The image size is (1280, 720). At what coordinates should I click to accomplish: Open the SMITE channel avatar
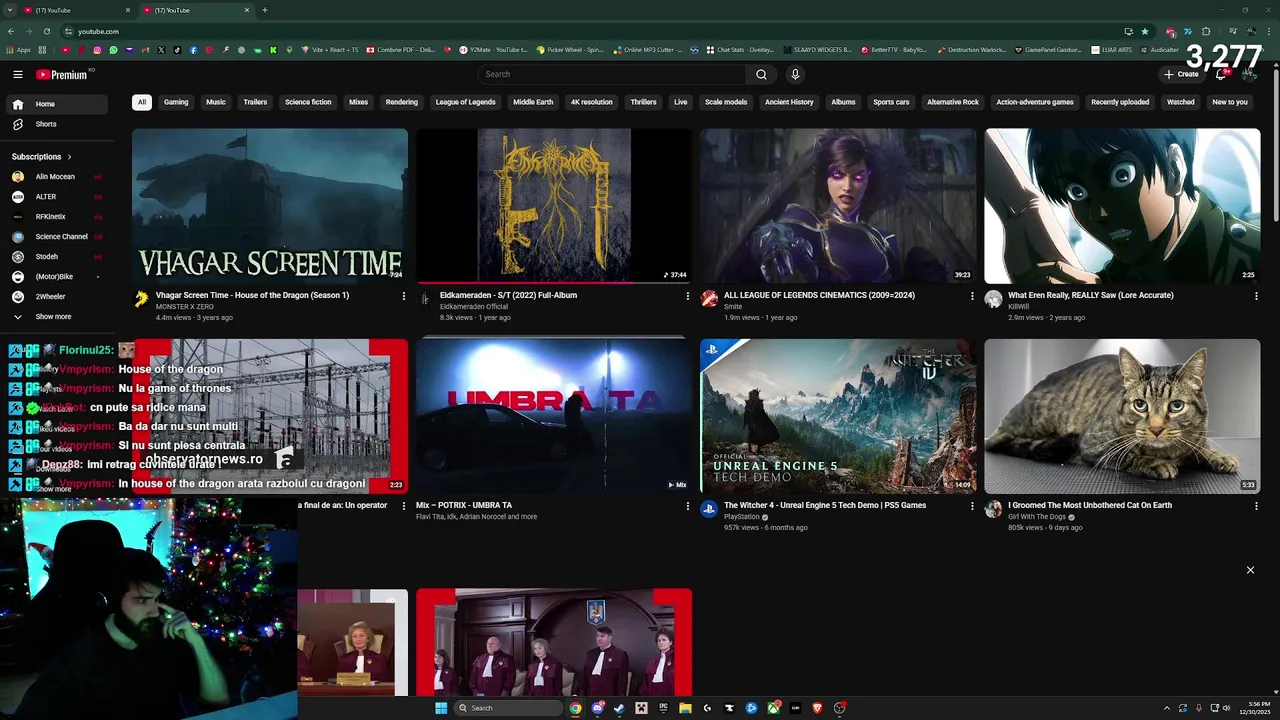(x=709, y=298)
